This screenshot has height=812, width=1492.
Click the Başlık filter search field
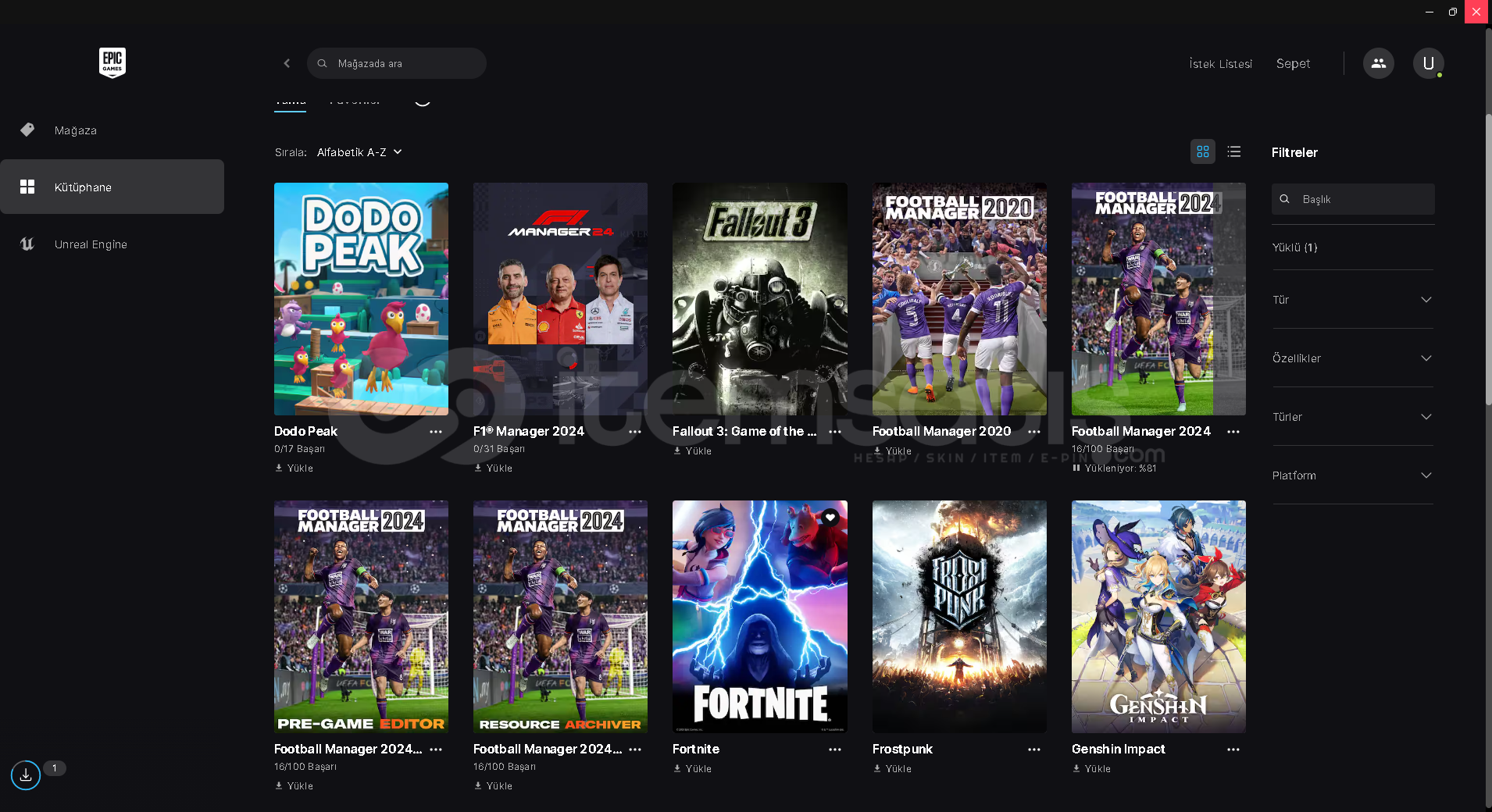point(1353,199)
